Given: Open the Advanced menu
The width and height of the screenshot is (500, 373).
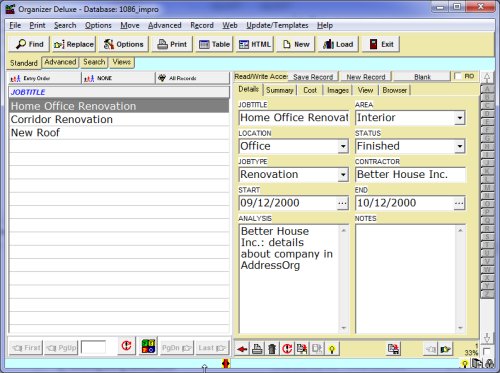Looking at the screenshot, I should tap(165, 25).
